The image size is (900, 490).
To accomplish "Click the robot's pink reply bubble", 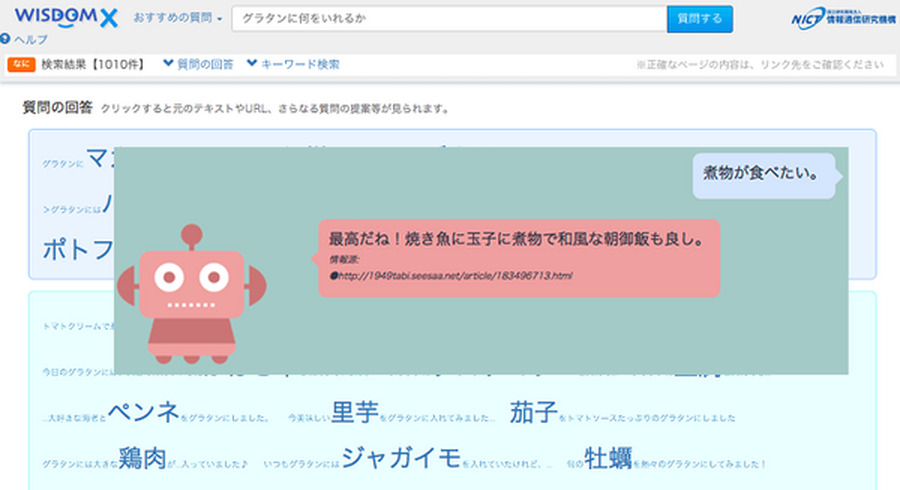I will pos(518,258).
